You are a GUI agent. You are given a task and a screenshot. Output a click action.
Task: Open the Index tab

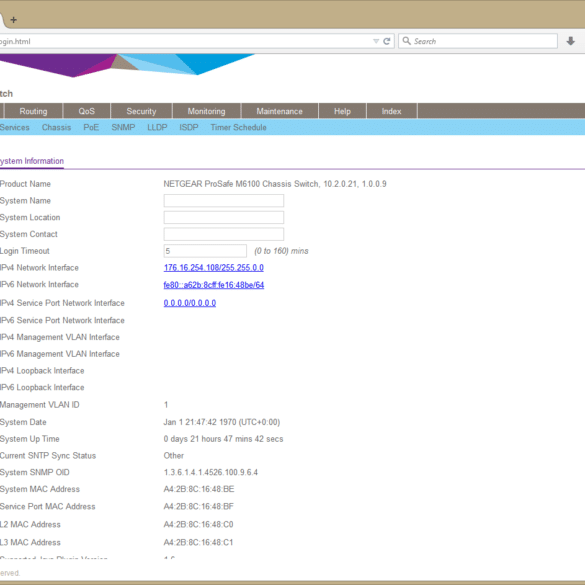tap(391, 111)
